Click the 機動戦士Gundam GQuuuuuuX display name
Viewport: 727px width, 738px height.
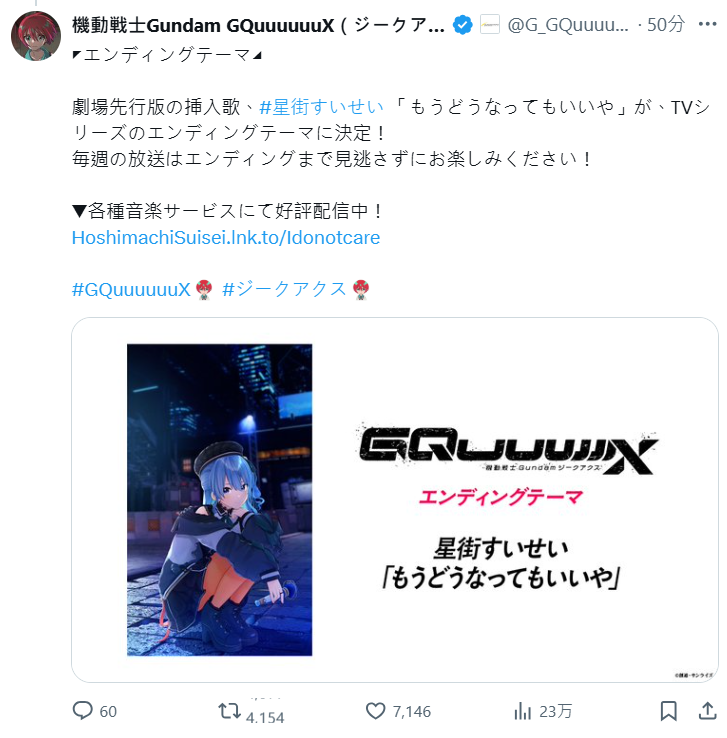point(258,25)
